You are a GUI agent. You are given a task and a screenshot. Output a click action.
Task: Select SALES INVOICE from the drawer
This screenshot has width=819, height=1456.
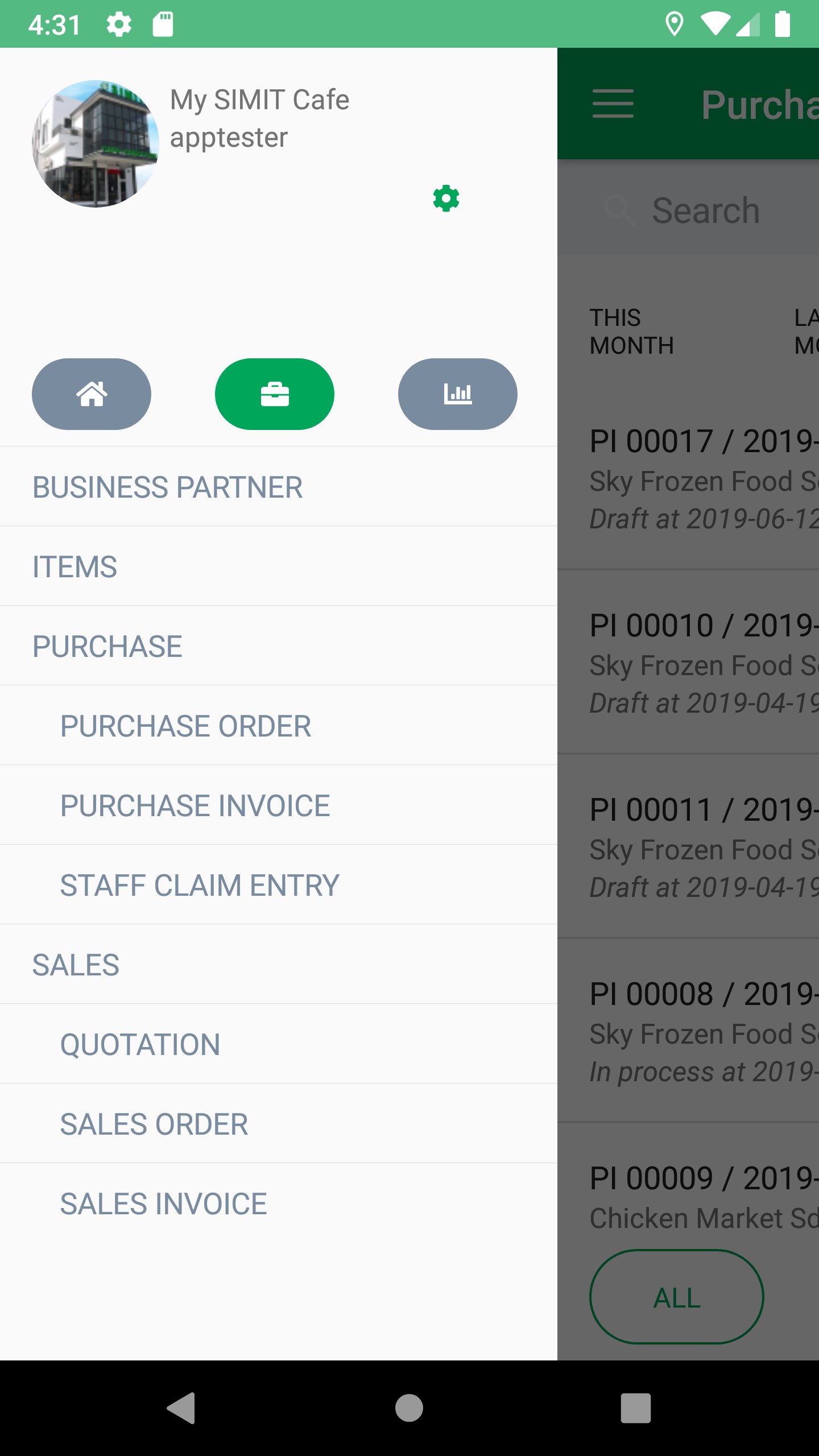click(163, 1203)
